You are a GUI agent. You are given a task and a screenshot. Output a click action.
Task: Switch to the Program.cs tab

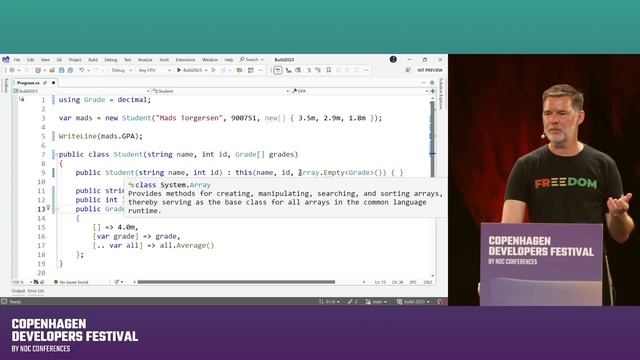[x=28, y=83]
